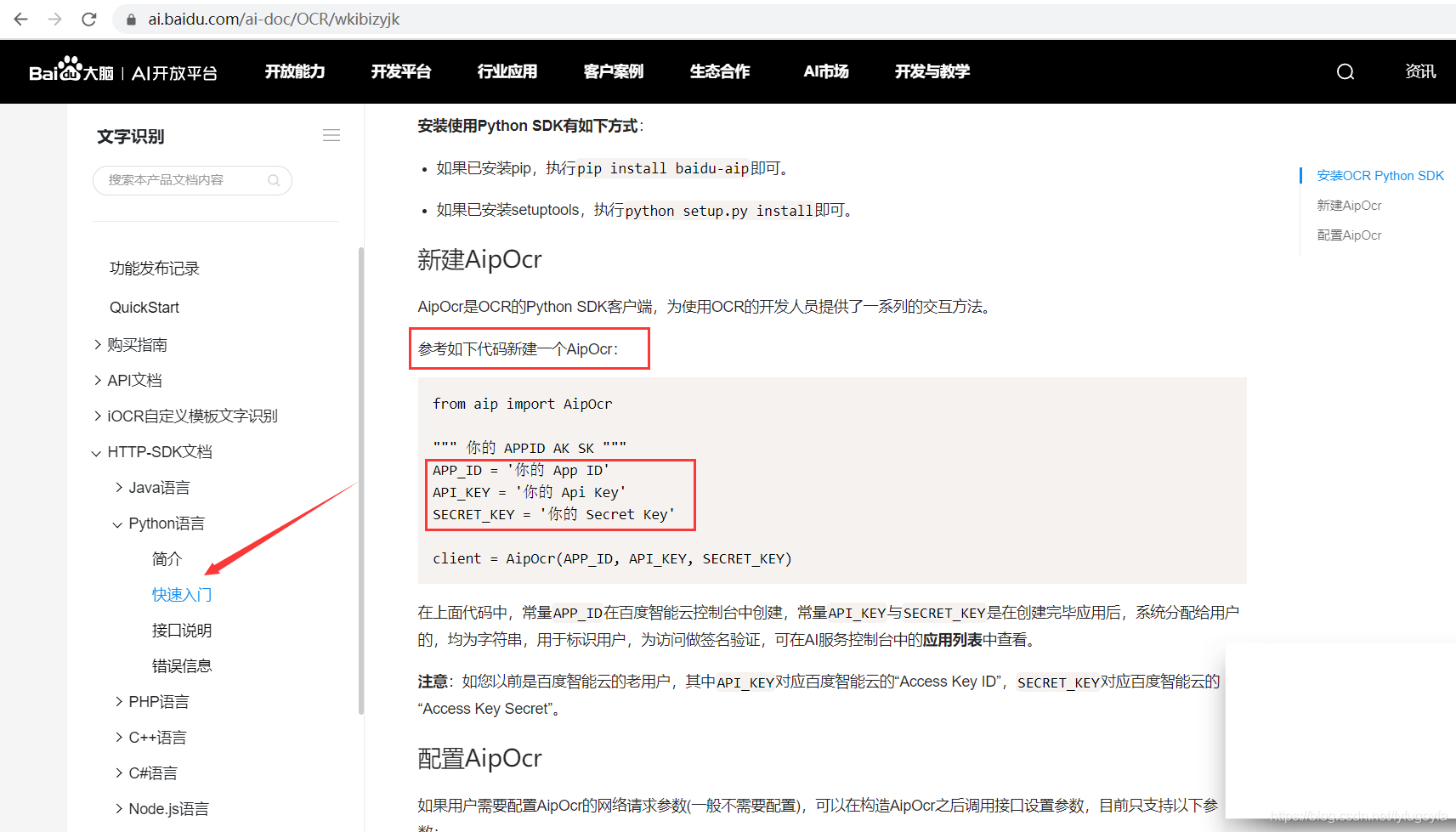The height and width of the screenshot is (832, 1456).
Task: Open the AI市场 navigation menu
Action: point(825,72)
